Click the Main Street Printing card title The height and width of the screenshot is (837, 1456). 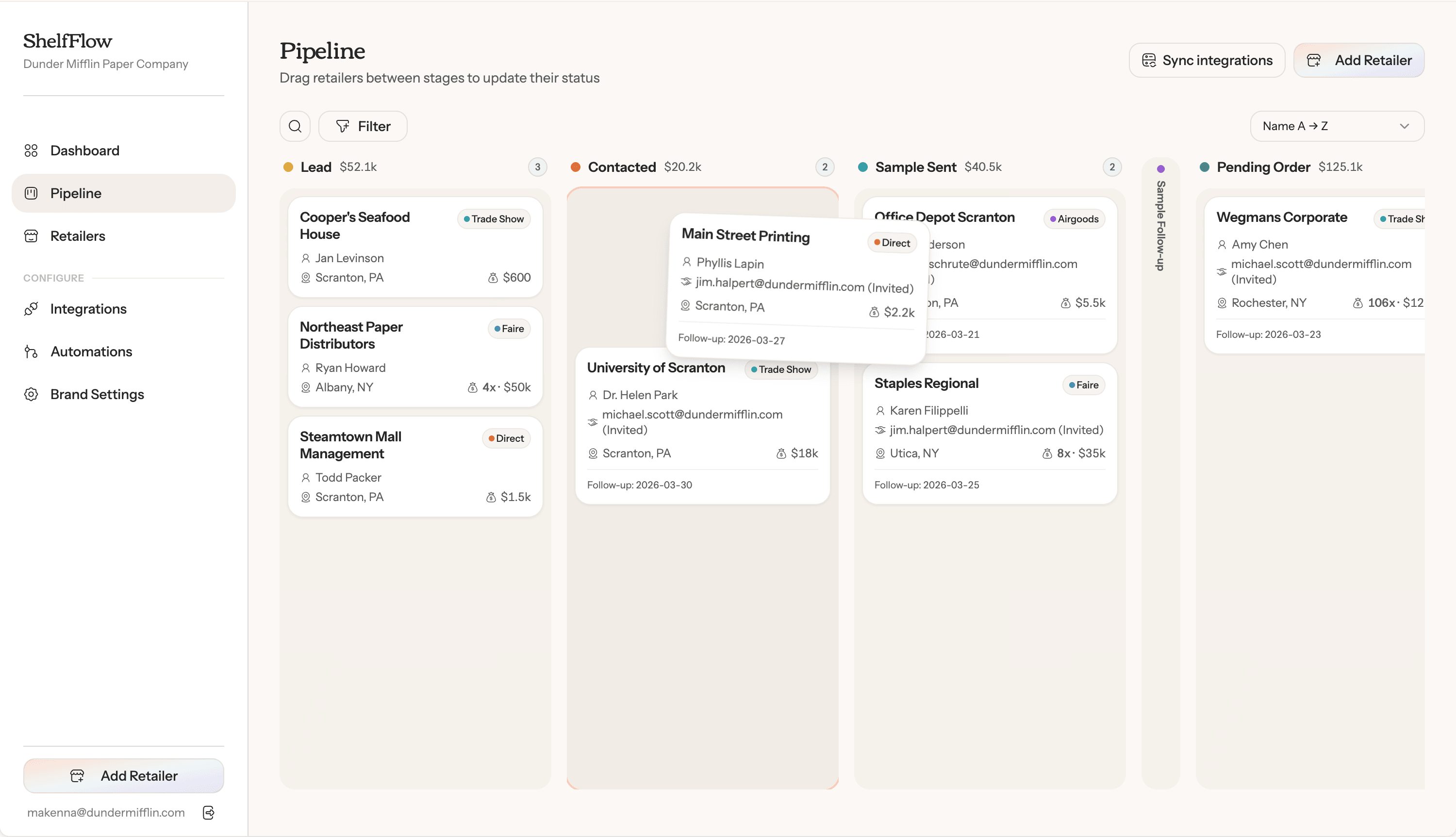pyautogui.click(x=746, y=235)
